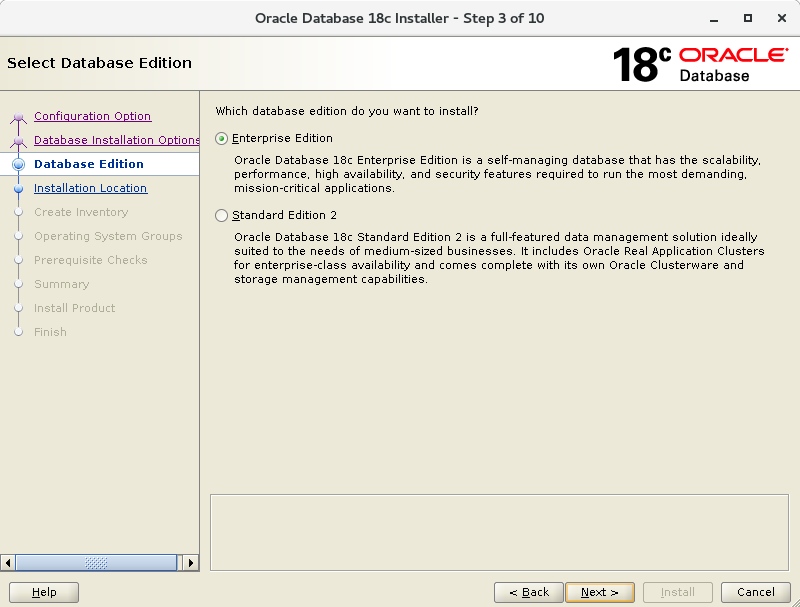The image size is (800, 607).
Task: Cancel the Oracle installer
Action: 756,592
